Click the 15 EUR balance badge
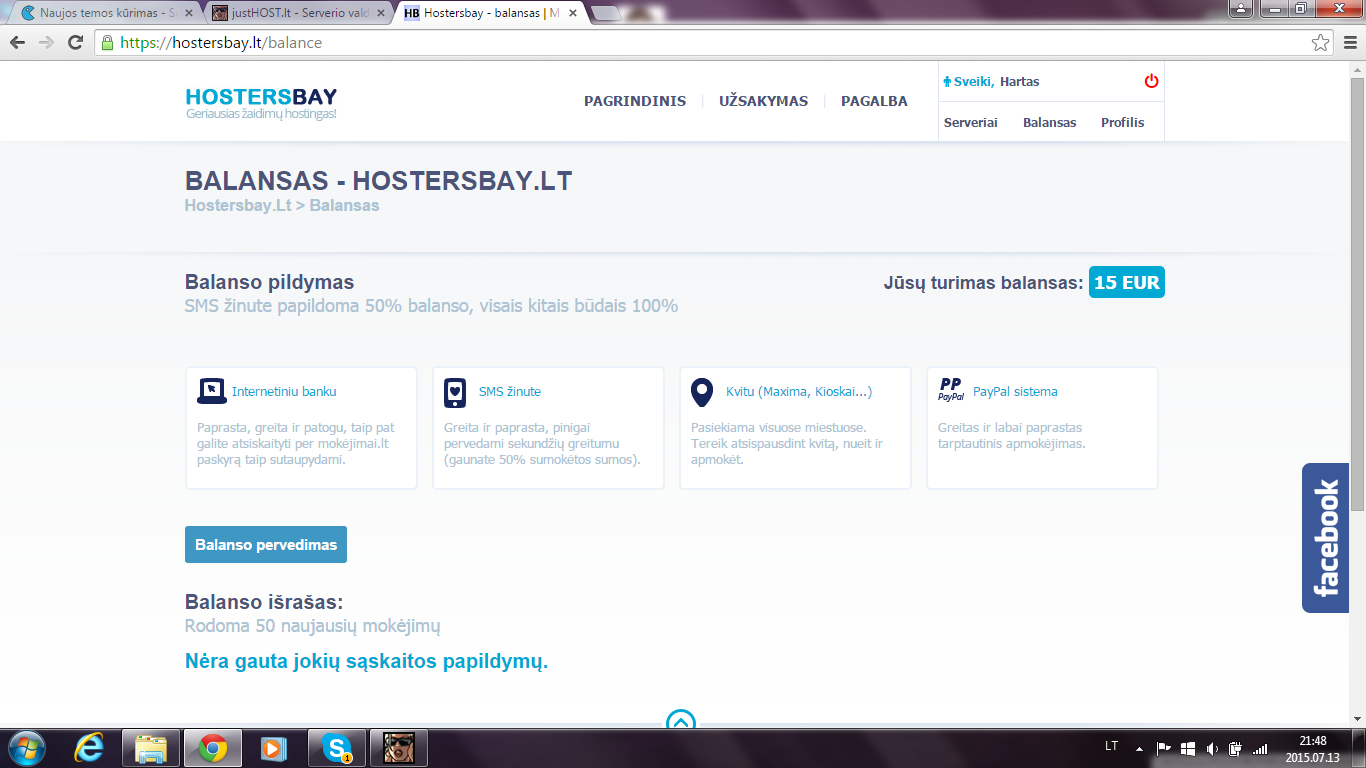 pyautogui.click(x=1127, y=283)
